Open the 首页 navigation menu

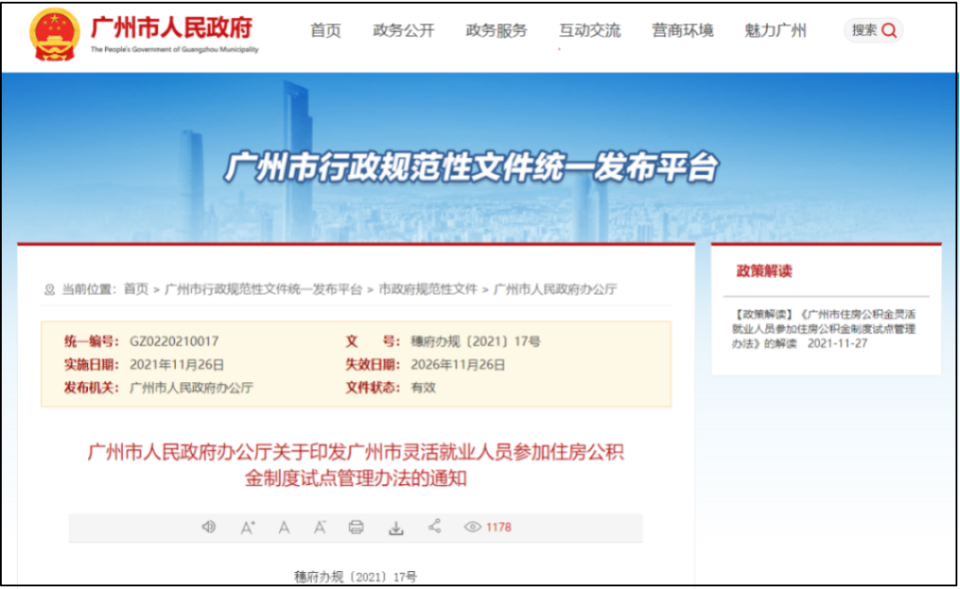(326, 31)
